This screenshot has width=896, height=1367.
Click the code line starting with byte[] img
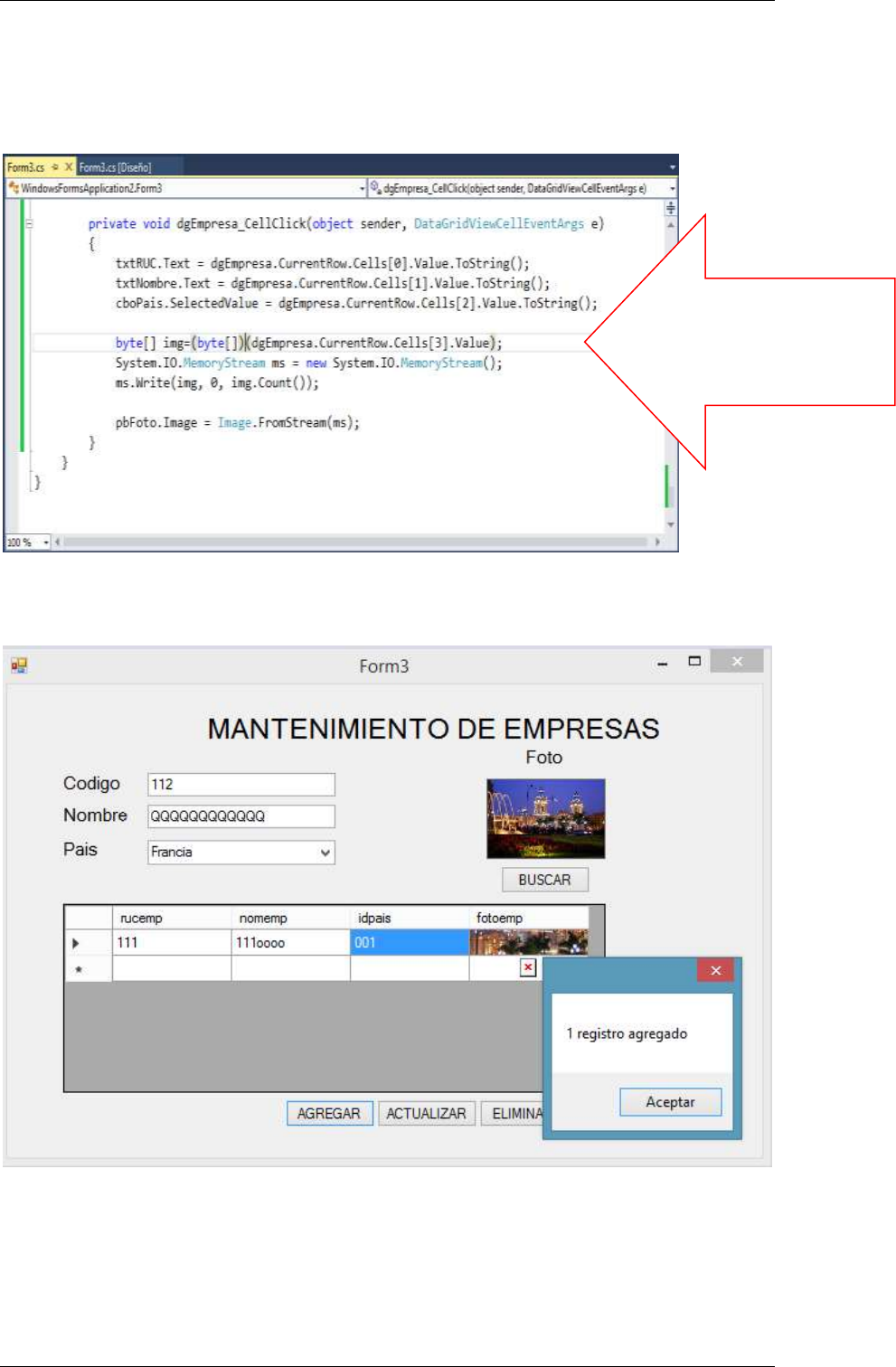pyautogui.click(x=308, y=343)
